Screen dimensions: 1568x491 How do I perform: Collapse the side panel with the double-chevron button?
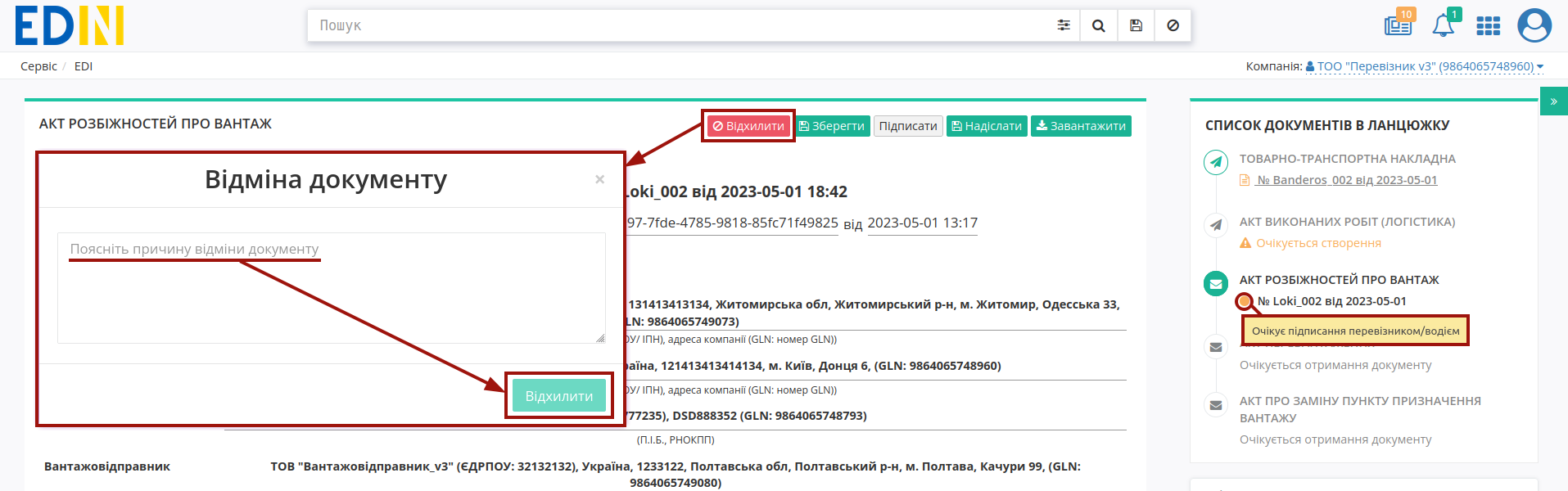(1553, 101)
